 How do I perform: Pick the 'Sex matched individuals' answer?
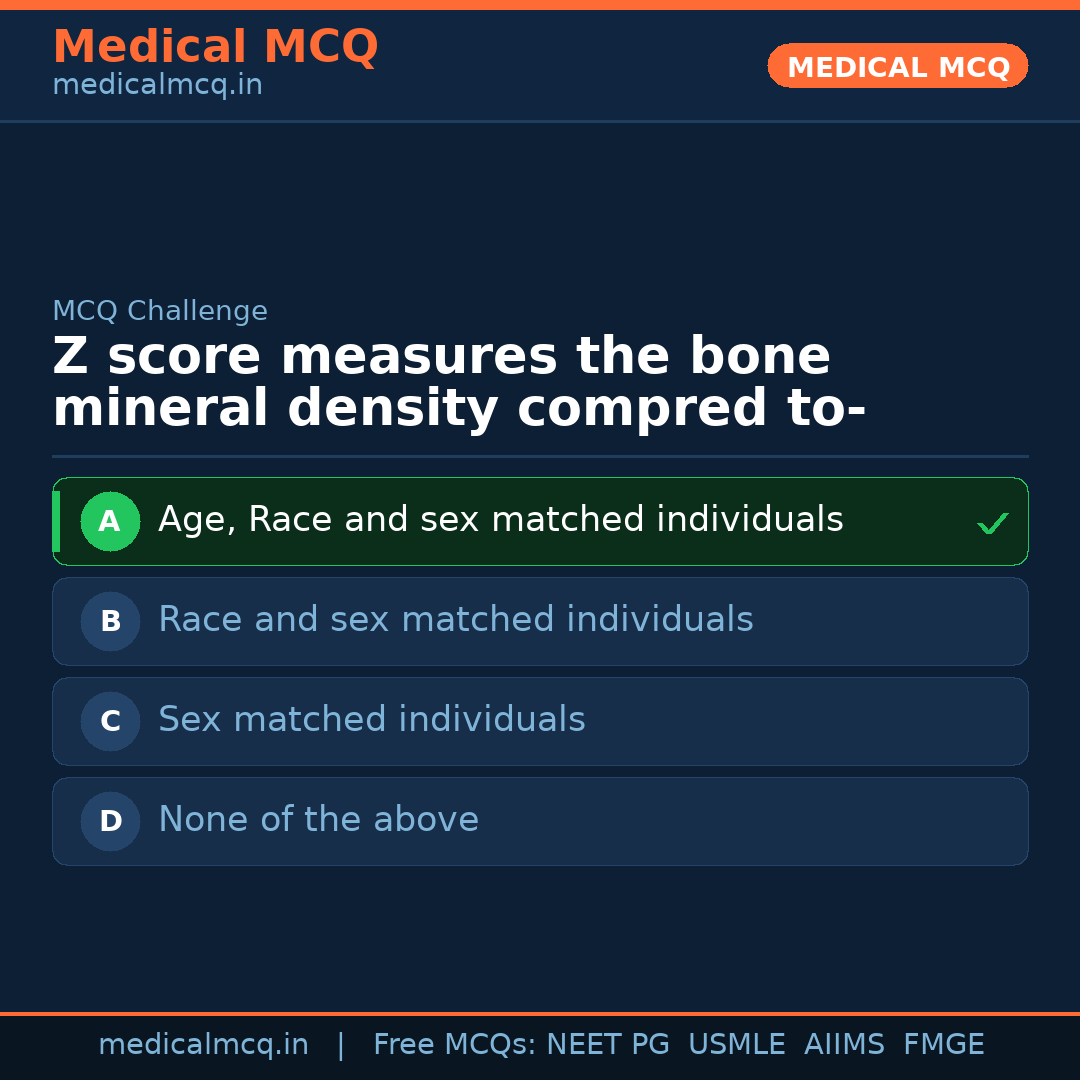(x=371, y=720)
